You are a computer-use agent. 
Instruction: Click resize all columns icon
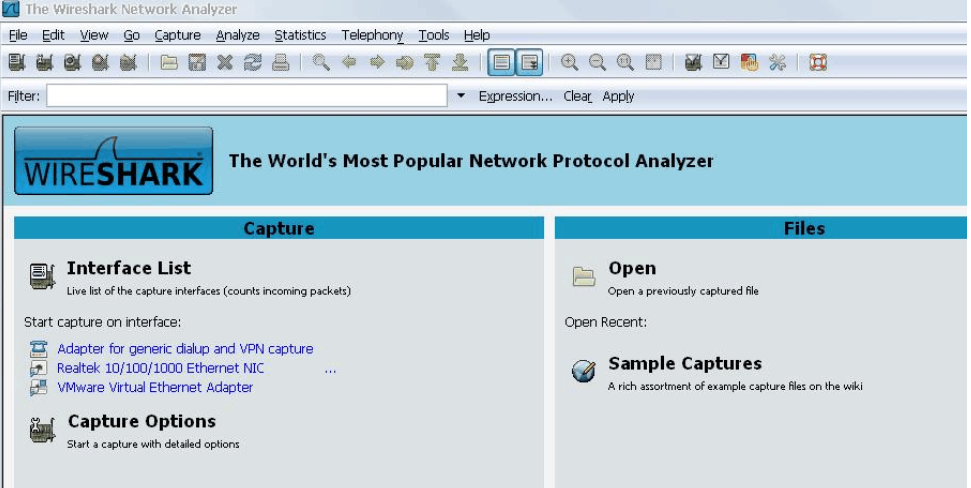point(653,63)
